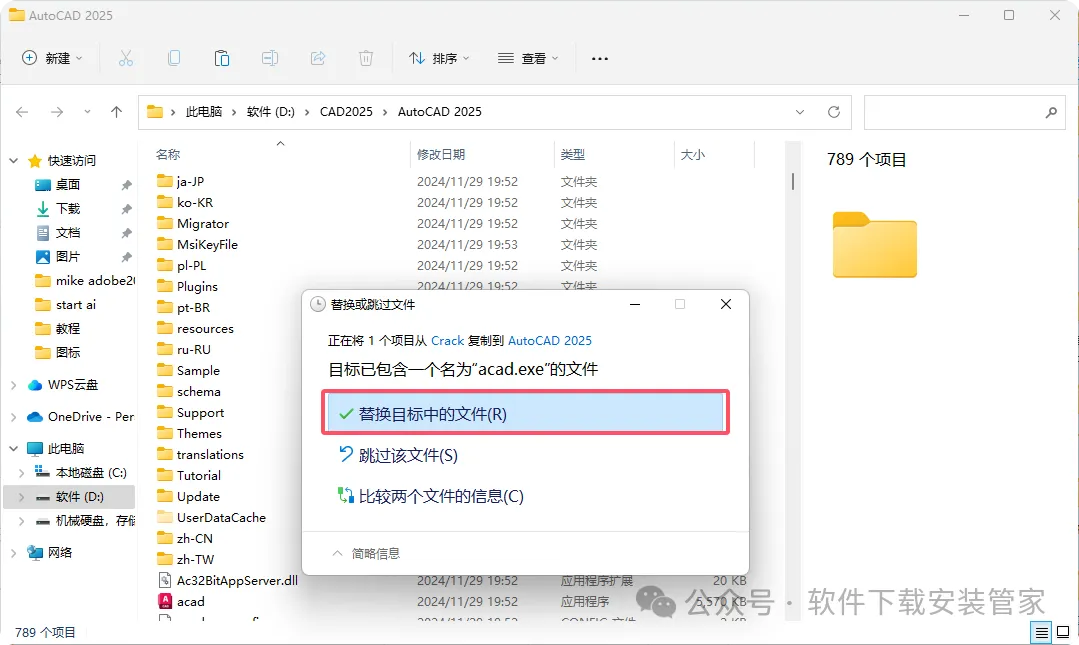Select 软件 (D:) in the address breadcrumb
The image size is (1079, 645).
(x=270, y=112)
